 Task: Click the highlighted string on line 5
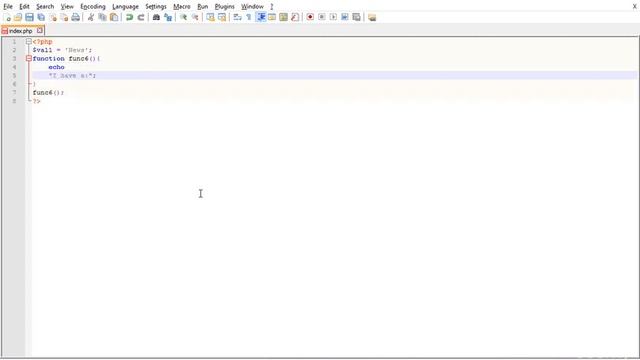click(72, 76)
